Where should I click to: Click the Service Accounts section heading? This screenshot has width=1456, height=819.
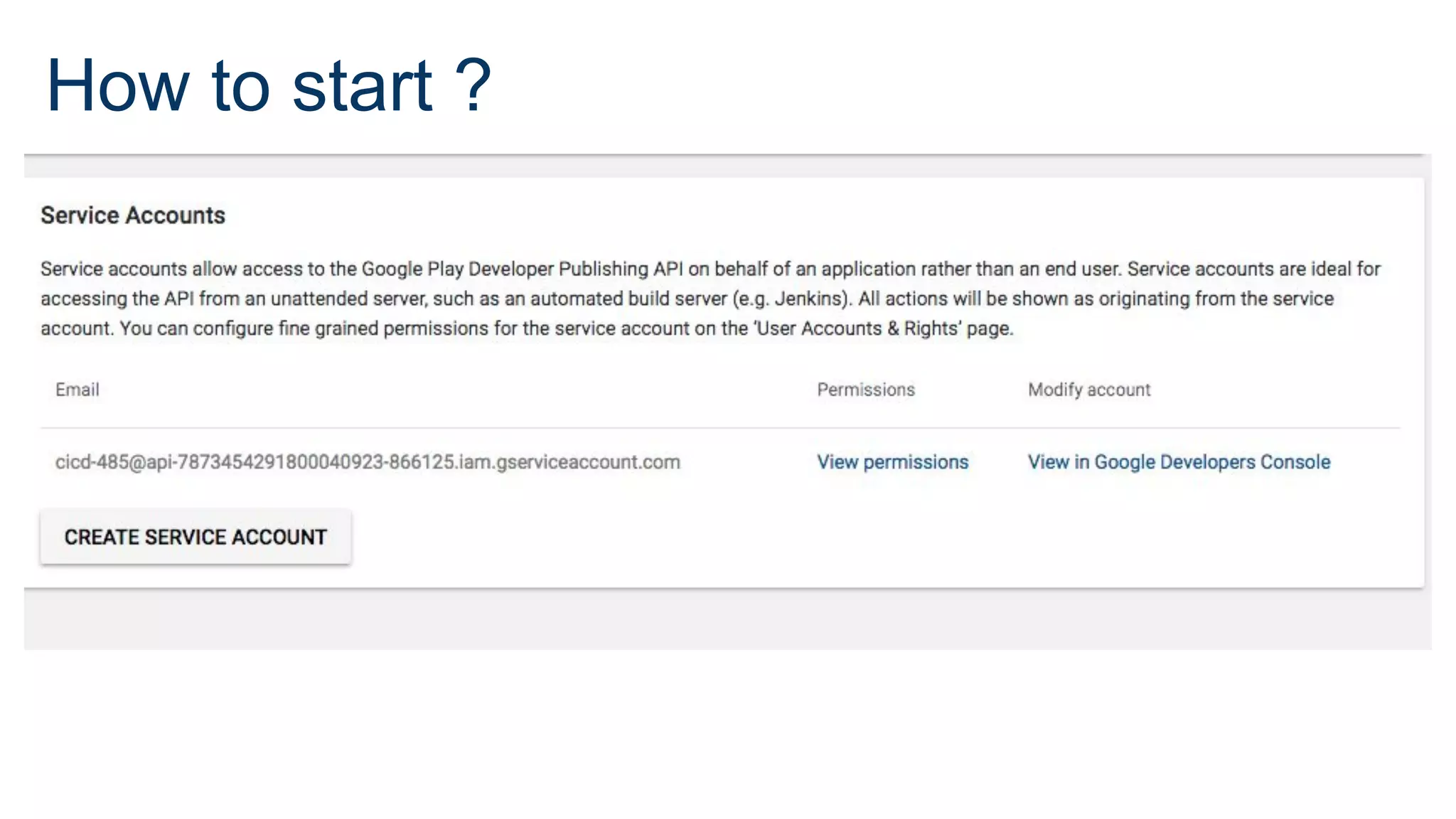133,215
